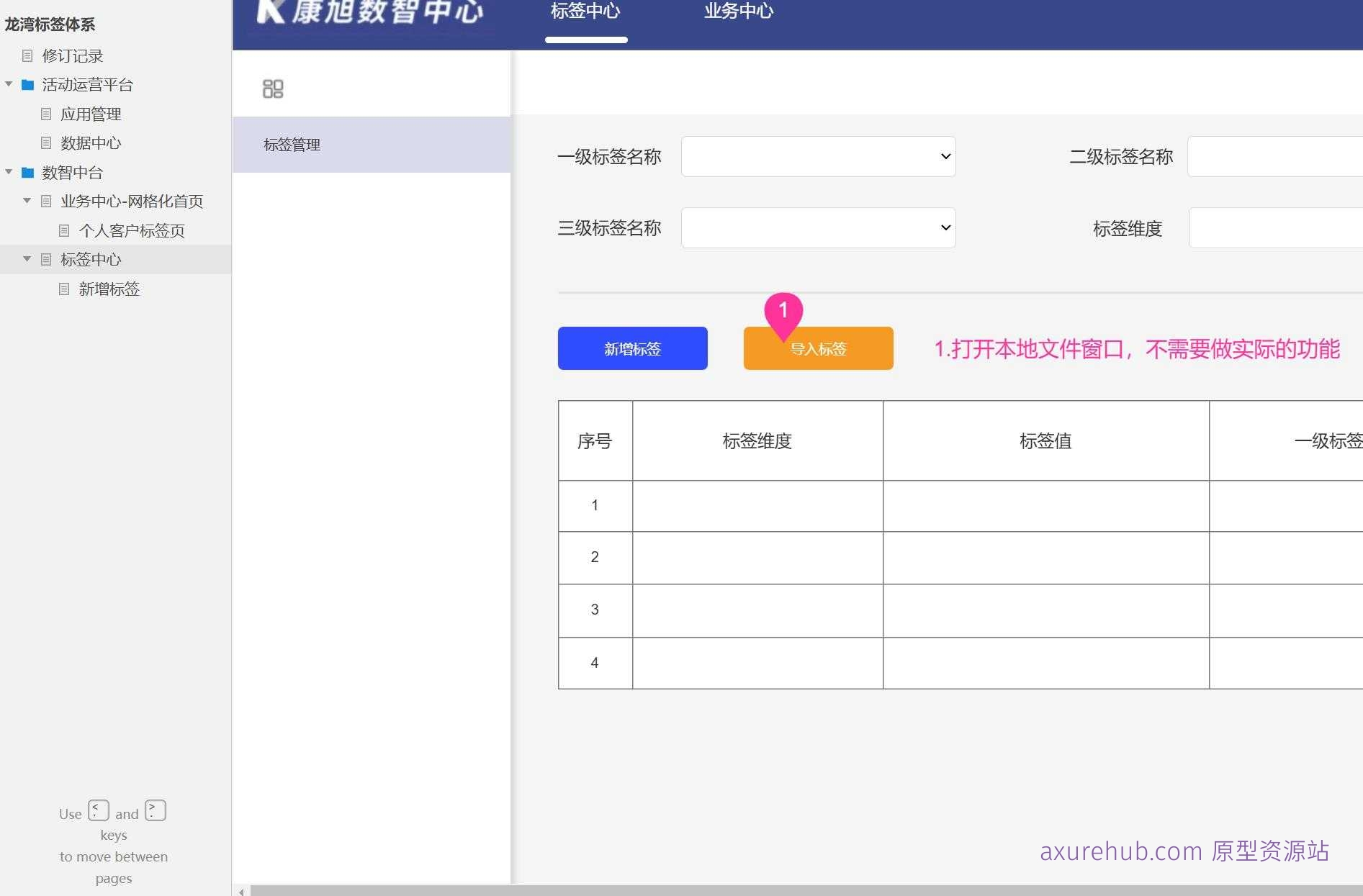Collapse the 活动运营平台 tree branch

(9, 83)
